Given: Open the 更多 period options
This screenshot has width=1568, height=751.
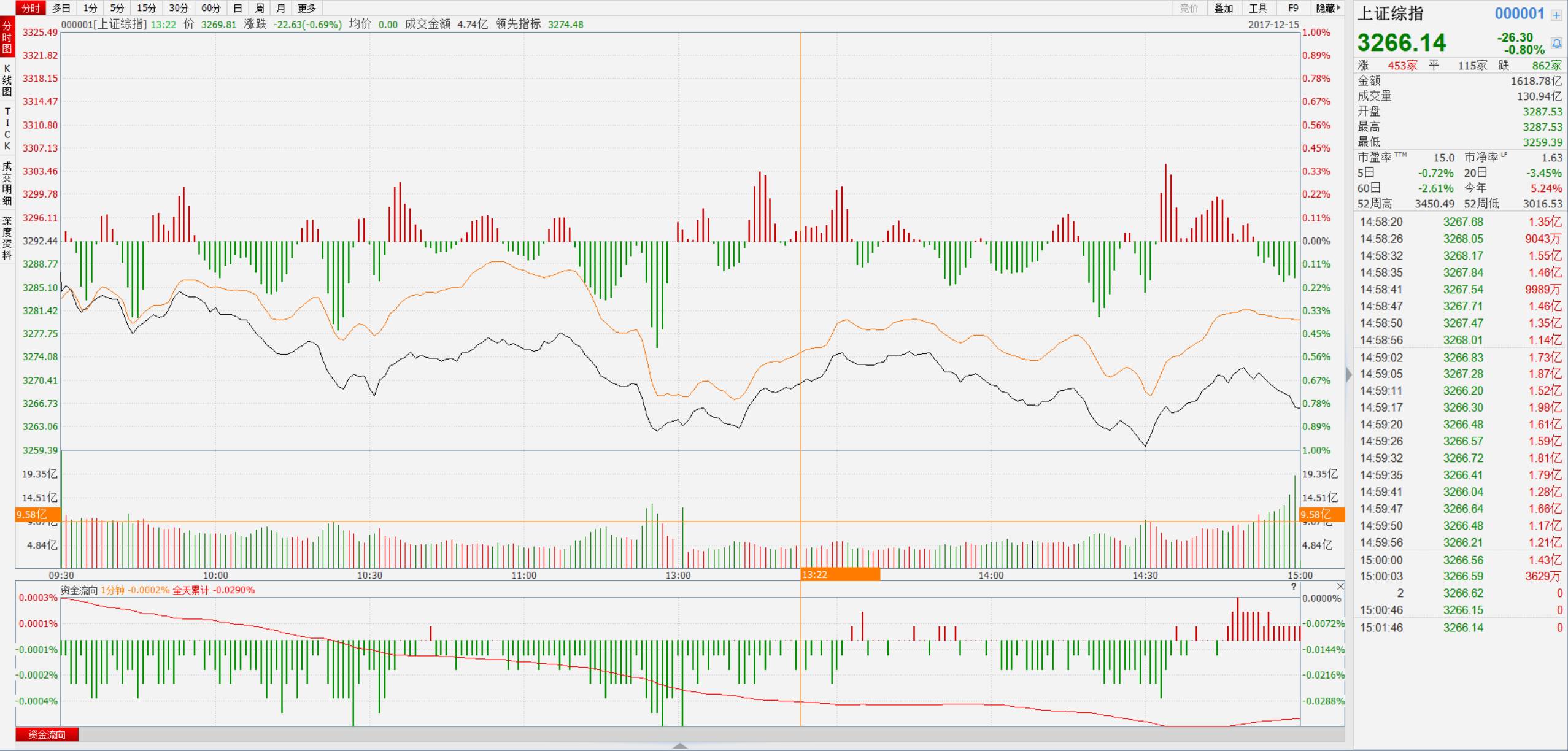Looking at the screenshot, I should click(306, 8).
